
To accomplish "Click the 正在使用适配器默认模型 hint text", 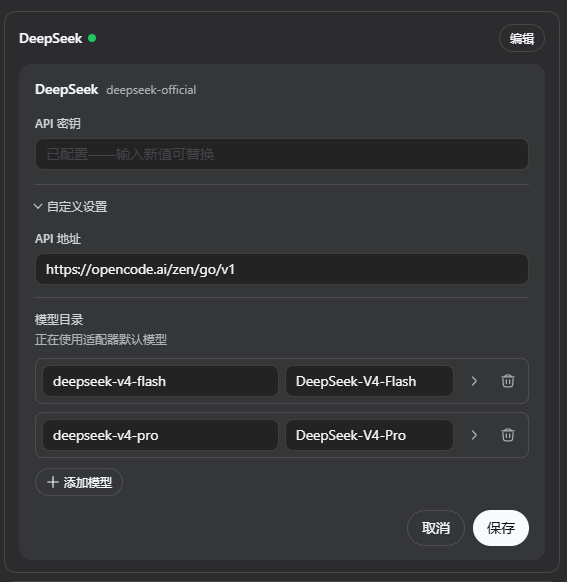I will [x=101, y=339].
